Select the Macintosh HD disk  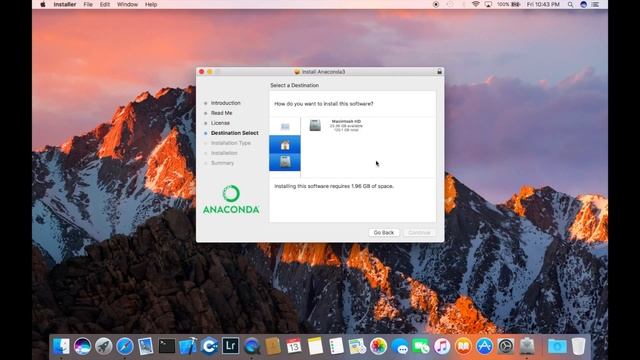coord(336,125)
